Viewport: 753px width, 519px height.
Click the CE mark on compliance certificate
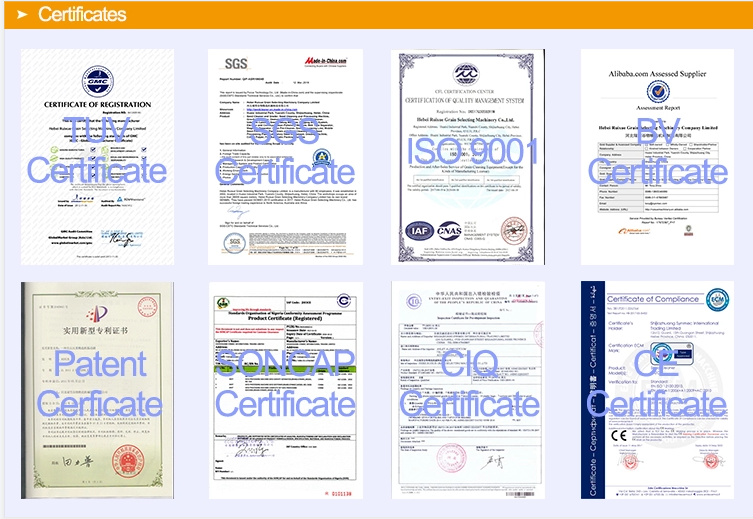point(621,433)
